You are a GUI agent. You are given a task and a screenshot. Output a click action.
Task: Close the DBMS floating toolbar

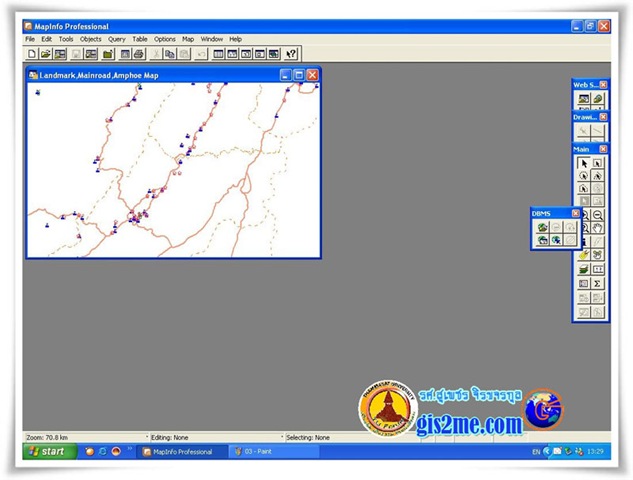pos(576,213)
